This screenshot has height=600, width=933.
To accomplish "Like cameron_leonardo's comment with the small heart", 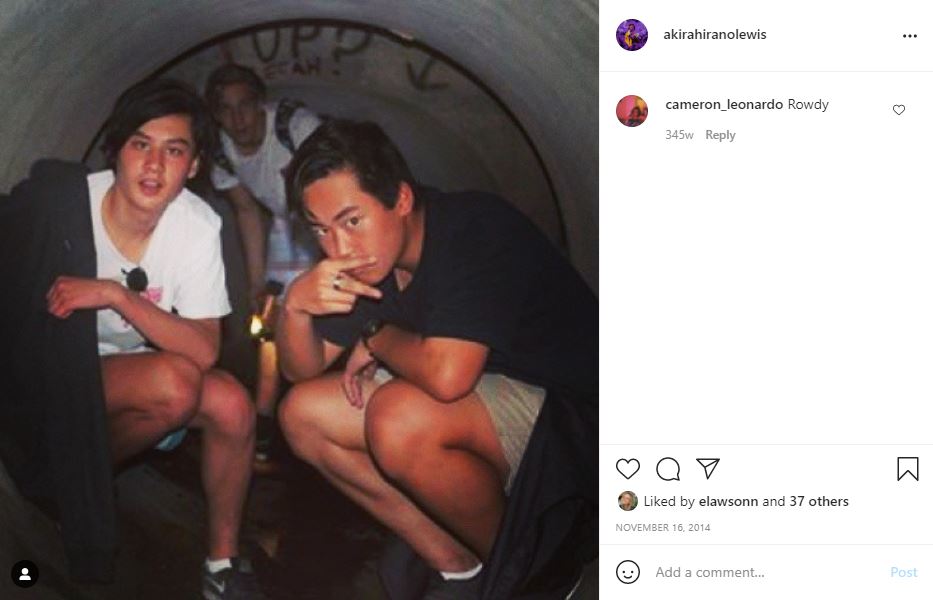I will 898,110.
